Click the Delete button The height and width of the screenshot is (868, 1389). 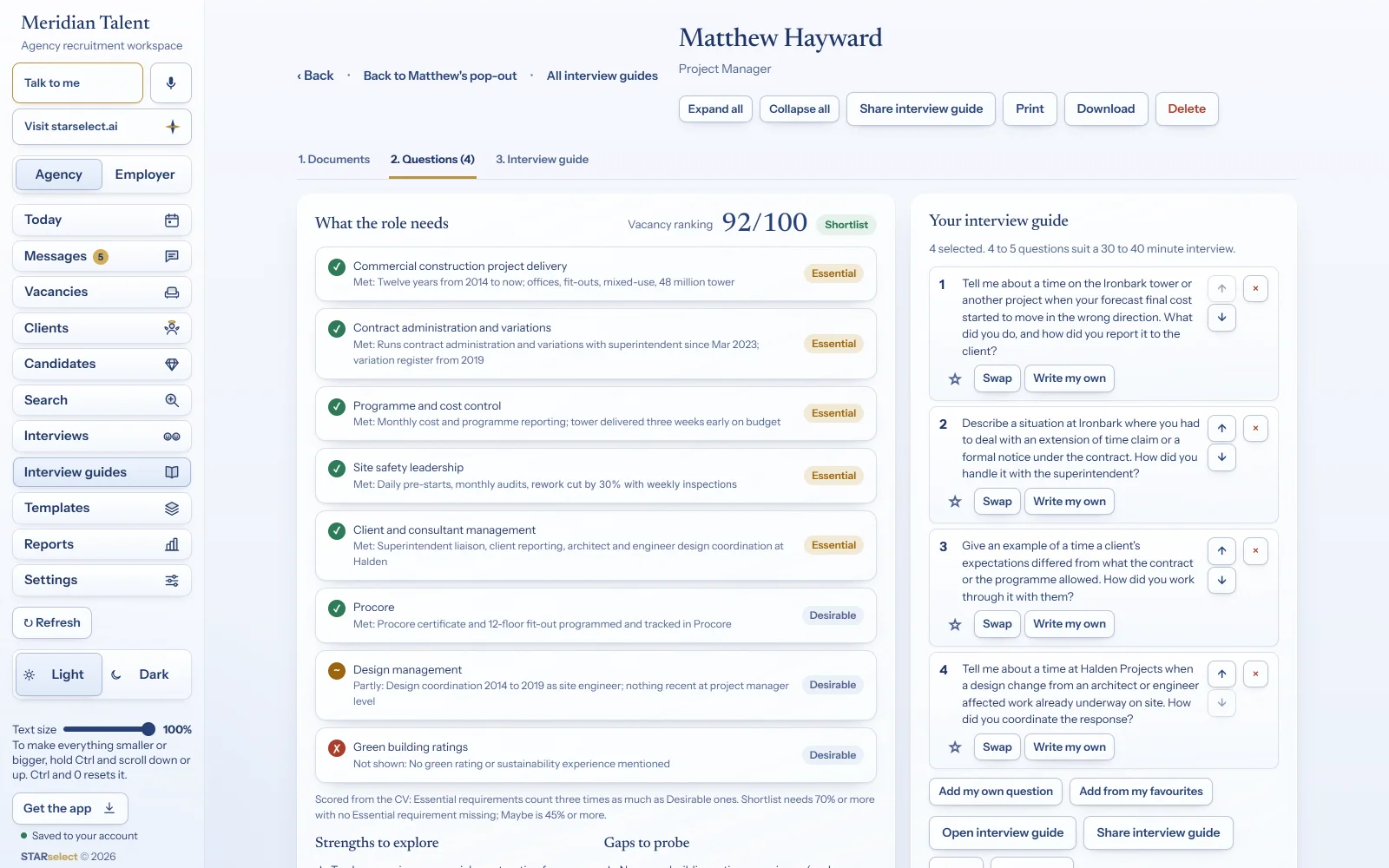tap(1187, 109)
